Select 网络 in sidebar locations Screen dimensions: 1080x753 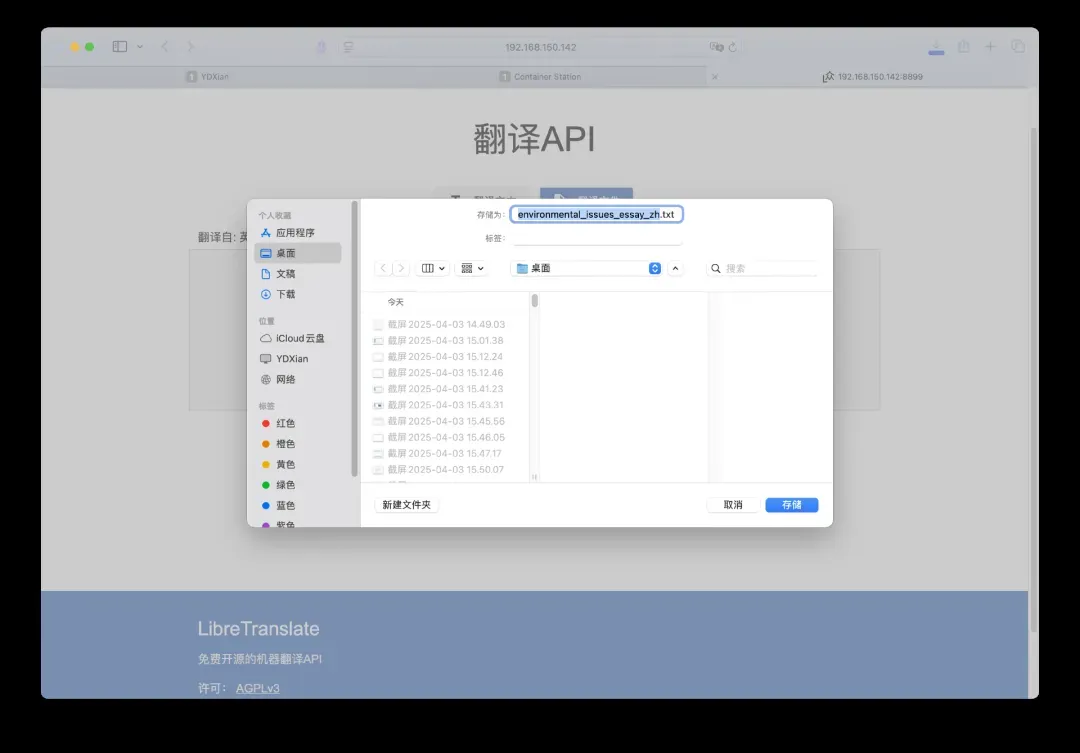285,379
